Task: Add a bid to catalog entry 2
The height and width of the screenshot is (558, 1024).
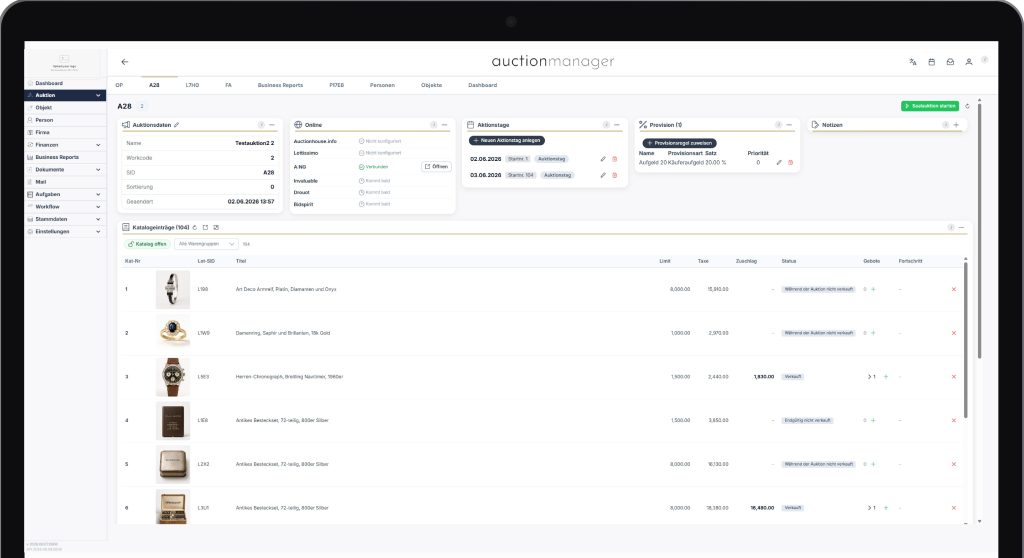Action: tap(873, 333)
